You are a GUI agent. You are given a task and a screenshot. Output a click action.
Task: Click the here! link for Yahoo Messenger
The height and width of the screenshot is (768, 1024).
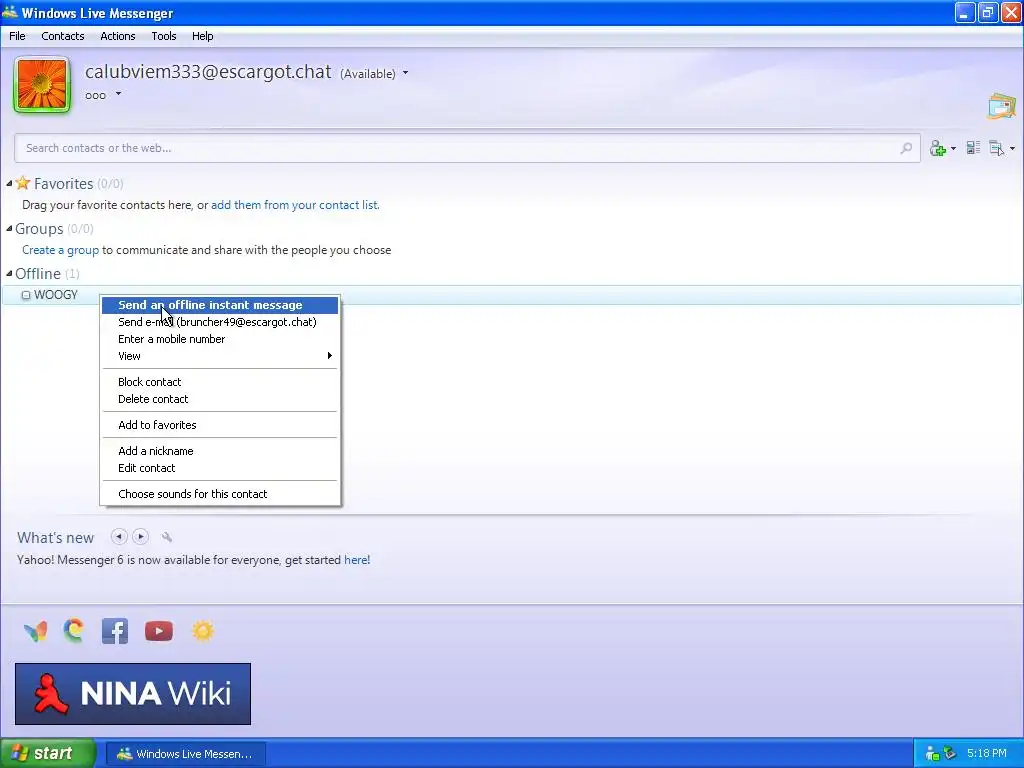coord(357,560)
